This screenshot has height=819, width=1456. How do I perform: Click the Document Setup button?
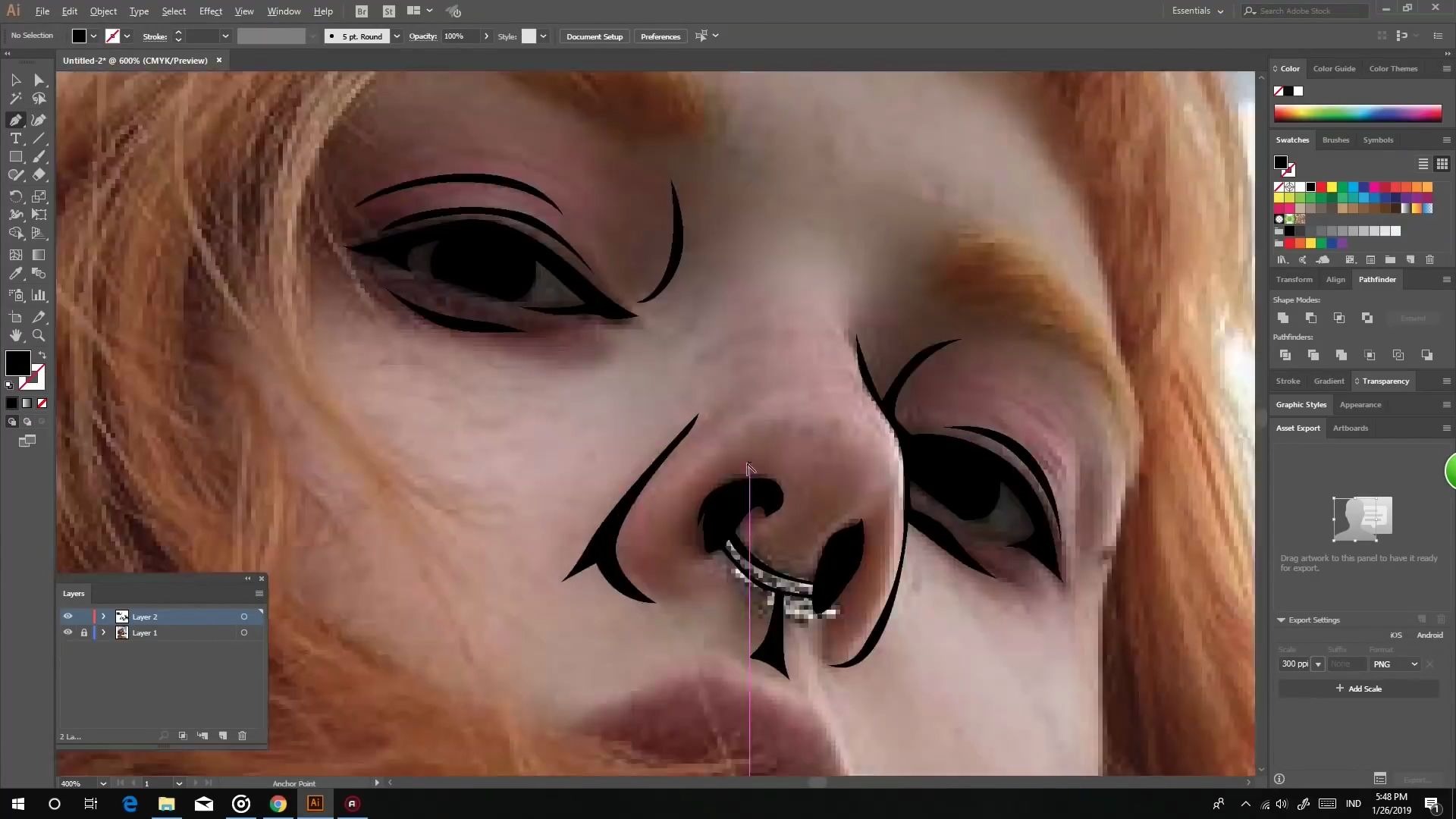[595, 37]
